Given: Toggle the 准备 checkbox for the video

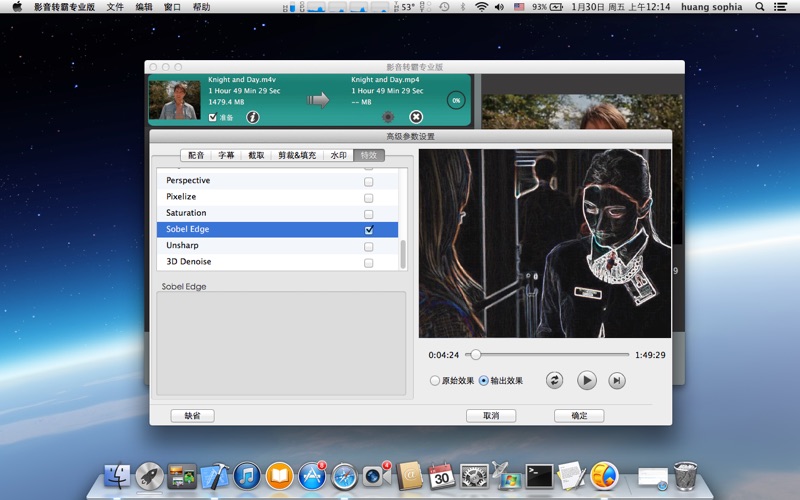Looking at the screenshot, I should click(x=212, y=117).
